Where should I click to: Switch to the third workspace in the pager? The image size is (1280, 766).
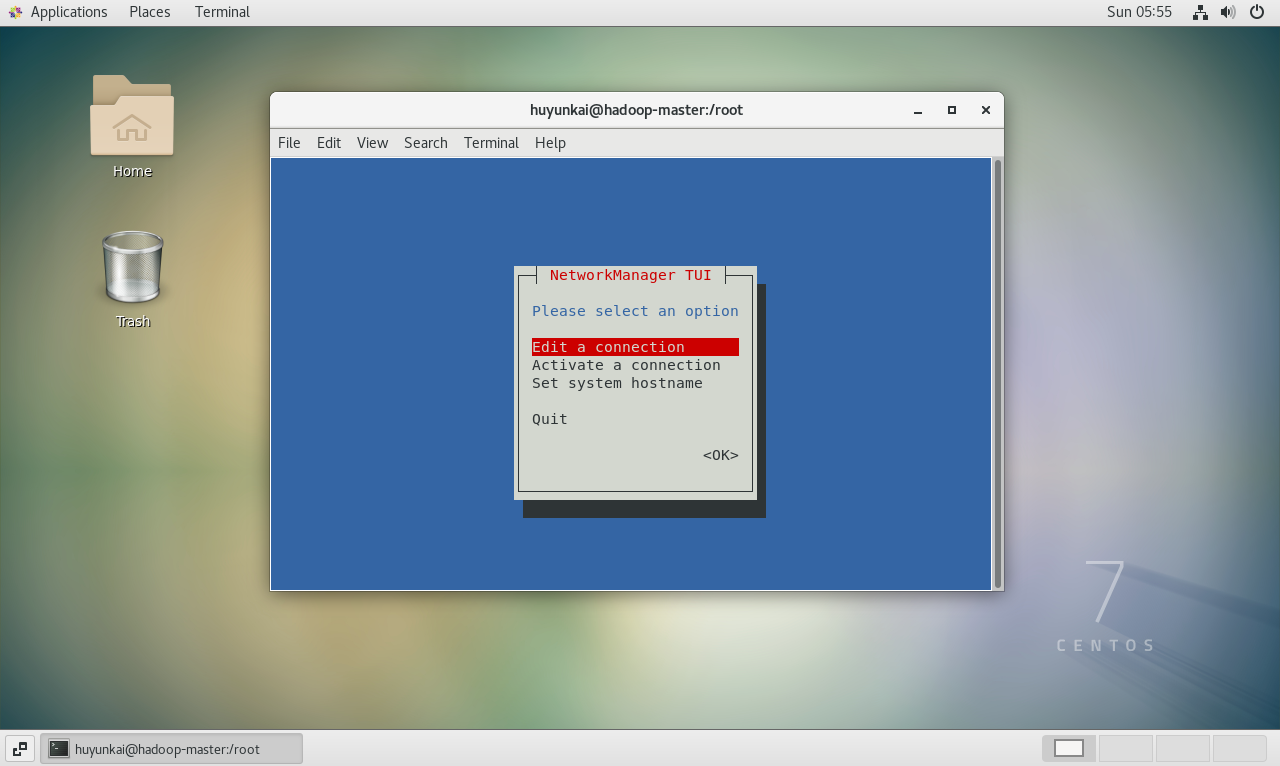point(1183,748)
